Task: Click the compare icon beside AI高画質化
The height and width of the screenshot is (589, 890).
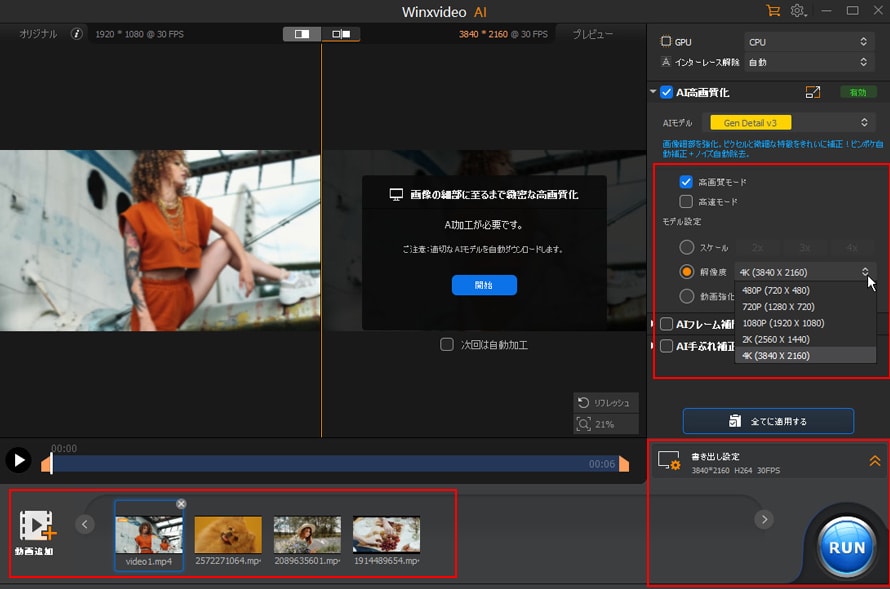Action: pyautogui.click(x=813, y=92)
